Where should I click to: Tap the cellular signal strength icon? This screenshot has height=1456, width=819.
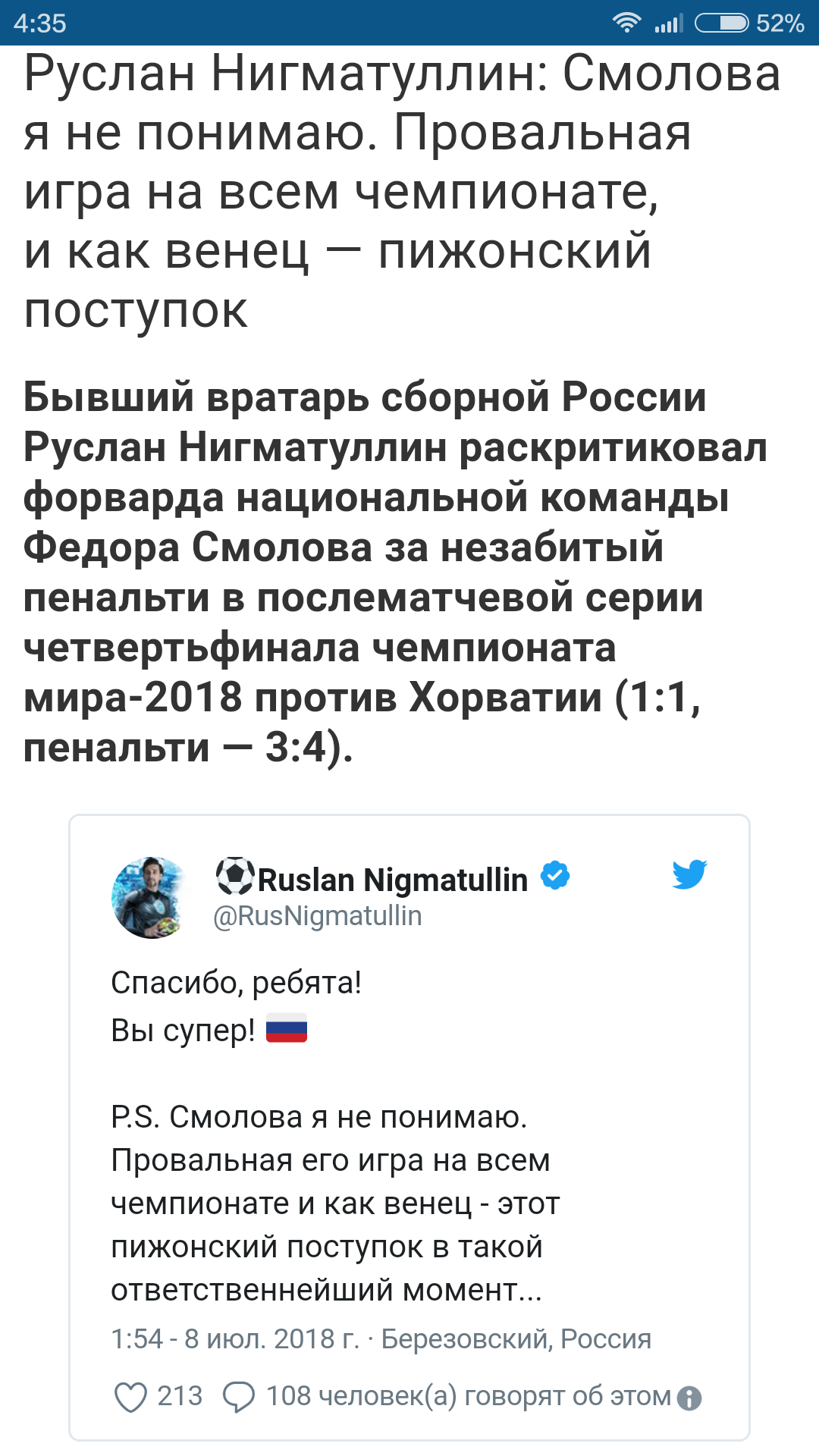668,24
